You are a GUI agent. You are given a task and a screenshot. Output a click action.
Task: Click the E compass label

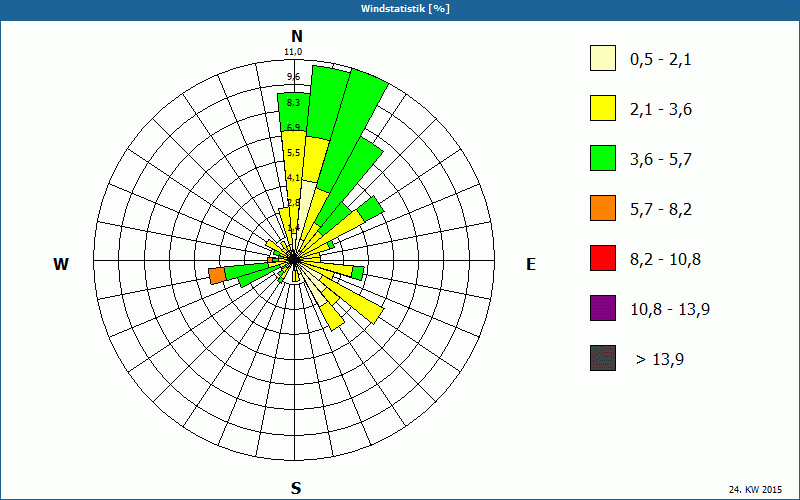tap(531, 264)
